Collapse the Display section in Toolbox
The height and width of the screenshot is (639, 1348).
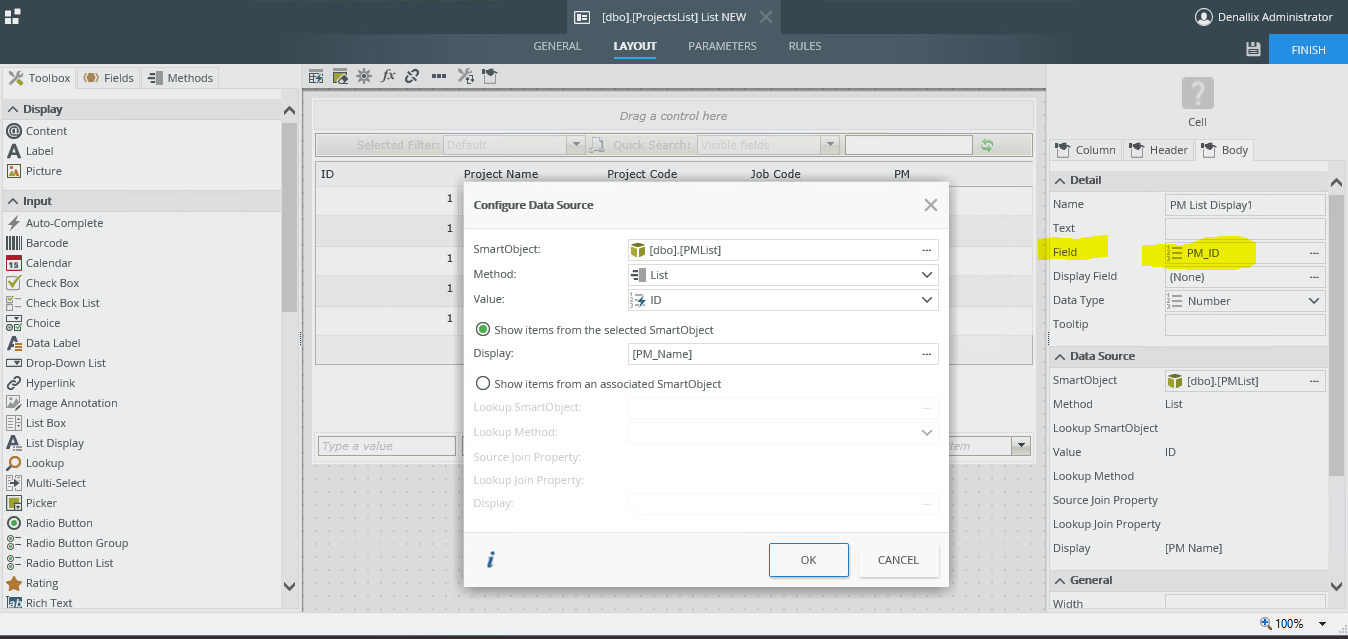(13, 109)
